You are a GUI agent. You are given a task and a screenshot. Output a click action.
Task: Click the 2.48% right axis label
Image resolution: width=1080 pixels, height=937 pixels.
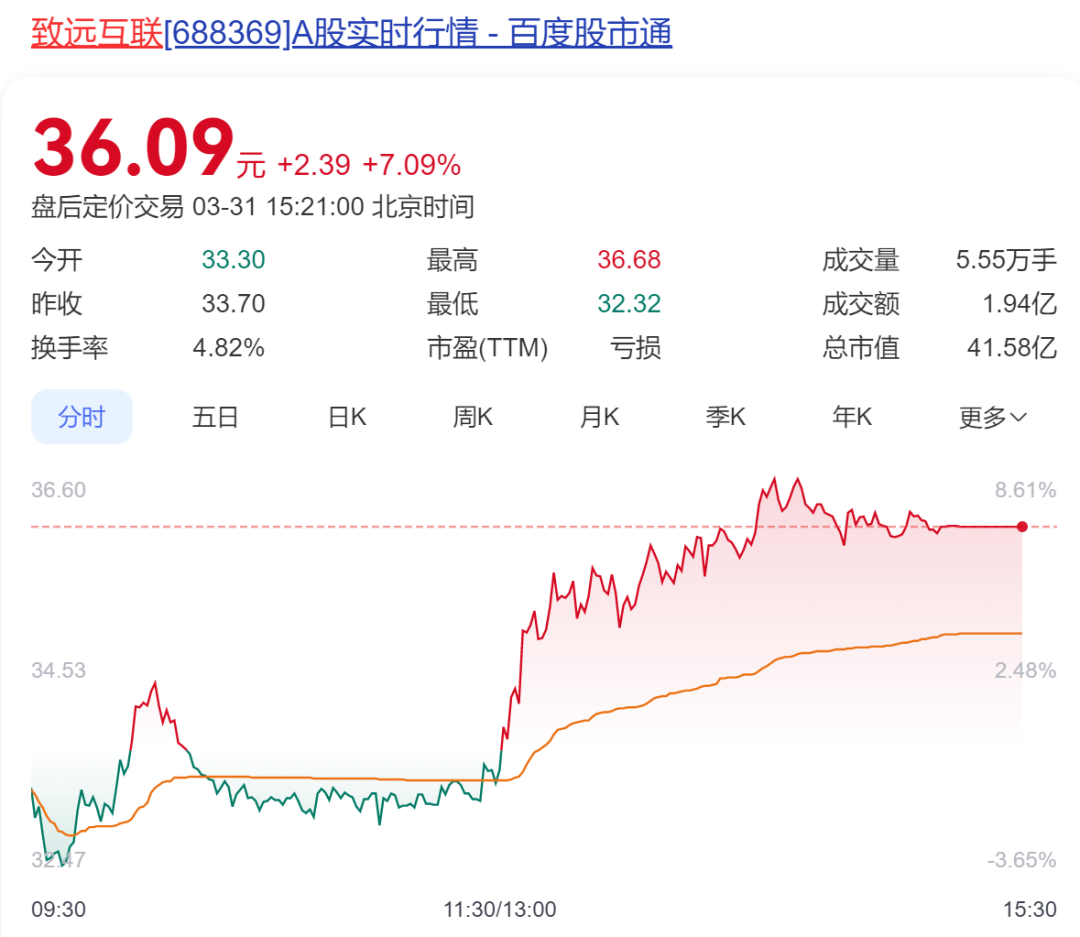pyautogui.click(x=1025, y=670)
